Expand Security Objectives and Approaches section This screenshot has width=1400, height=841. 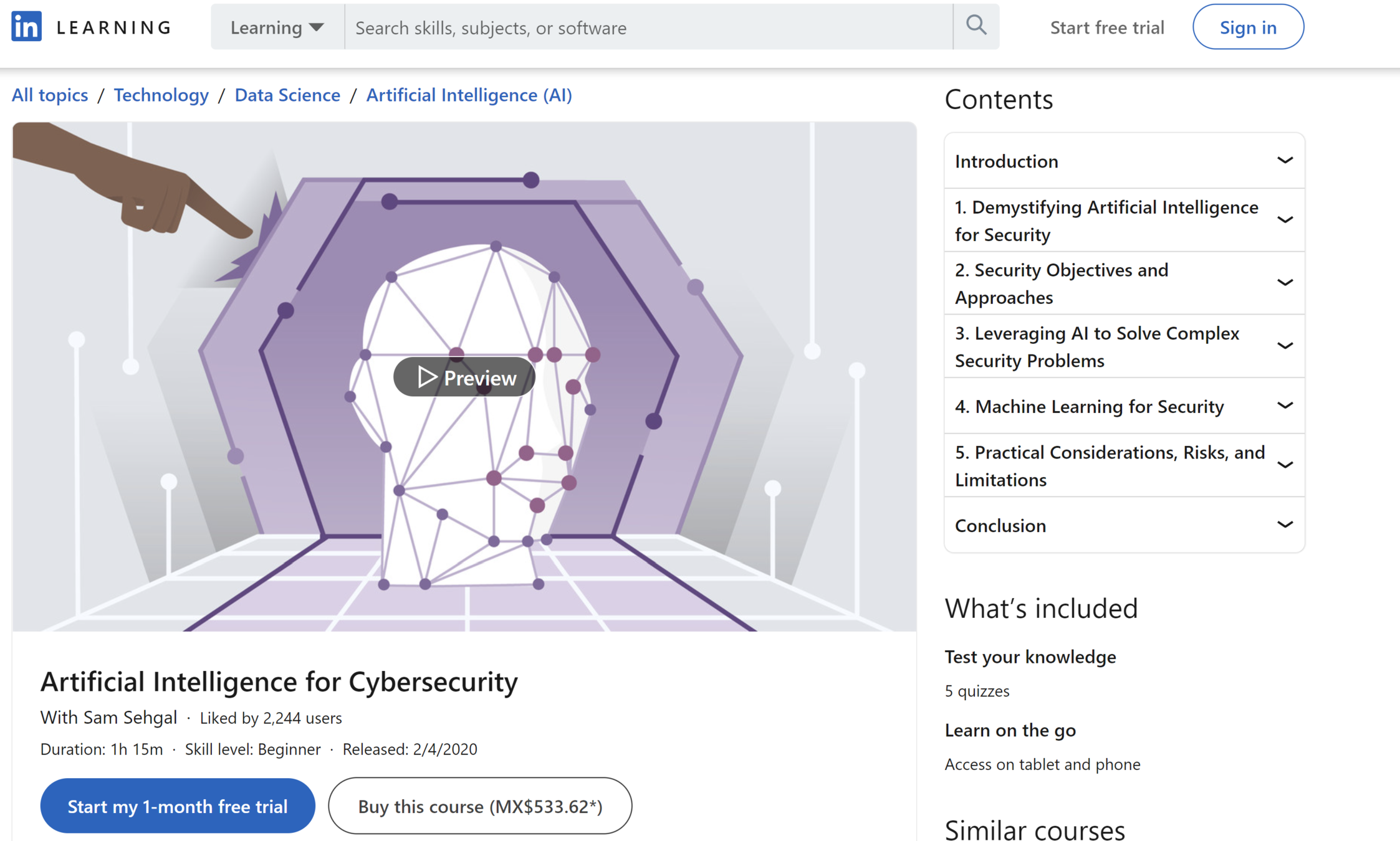coord(1285,283)
